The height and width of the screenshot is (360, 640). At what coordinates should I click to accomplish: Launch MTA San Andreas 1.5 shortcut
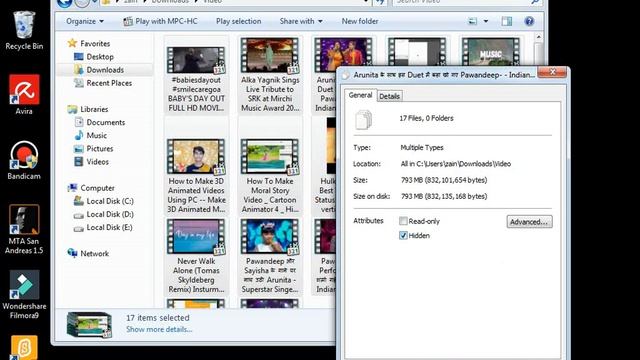[24, 229]
